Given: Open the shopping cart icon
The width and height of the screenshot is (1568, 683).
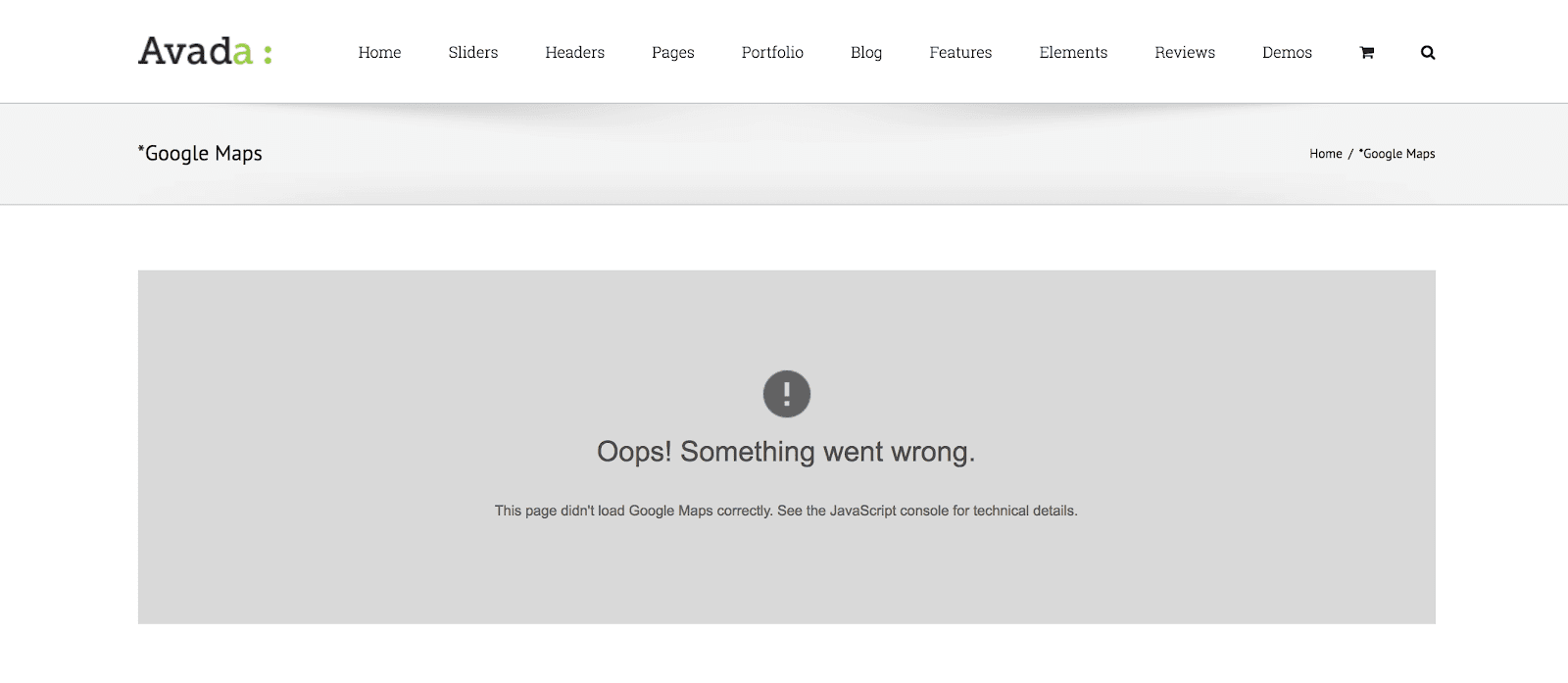Looking at the screenshot, I should coord(1366,53).
